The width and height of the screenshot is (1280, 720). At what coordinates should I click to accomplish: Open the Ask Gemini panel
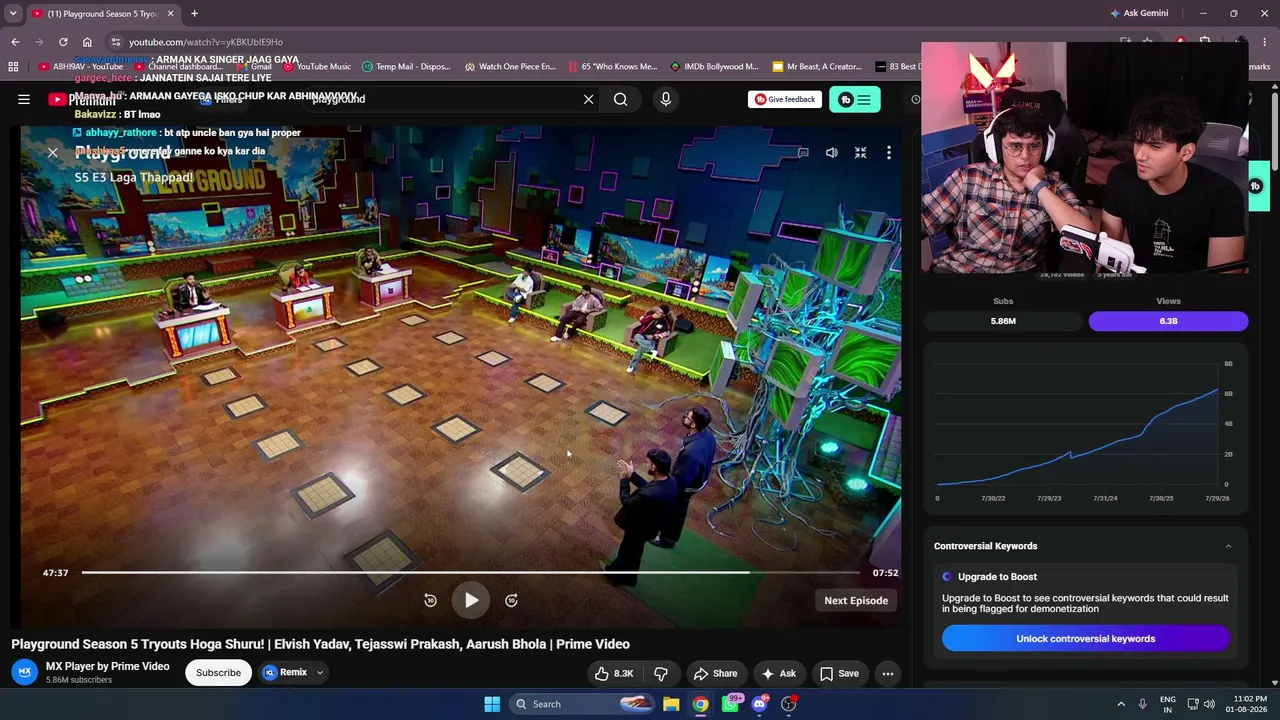[1138, 14]
